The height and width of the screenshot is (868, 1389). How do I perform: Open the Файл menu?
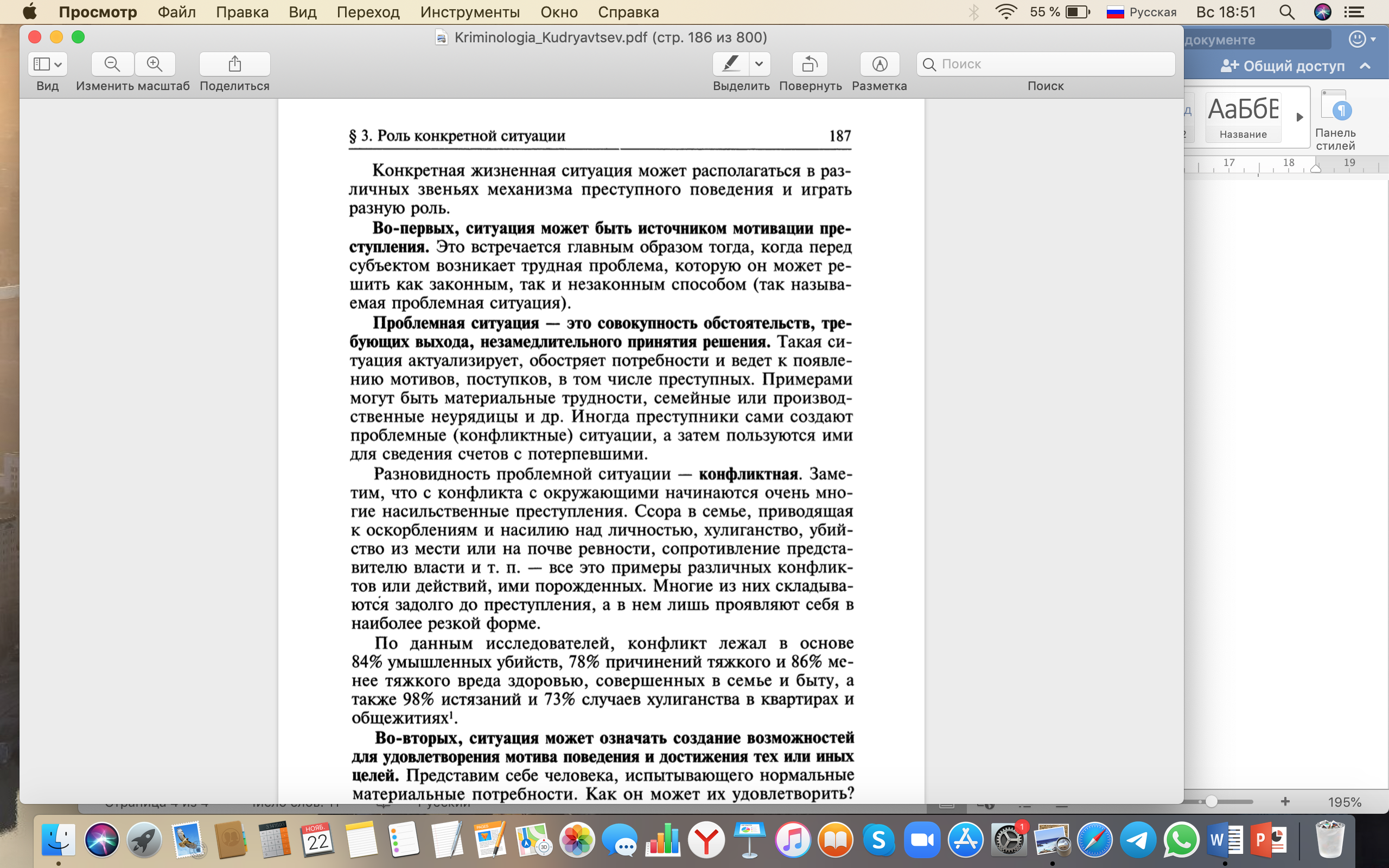click(177, 12)
